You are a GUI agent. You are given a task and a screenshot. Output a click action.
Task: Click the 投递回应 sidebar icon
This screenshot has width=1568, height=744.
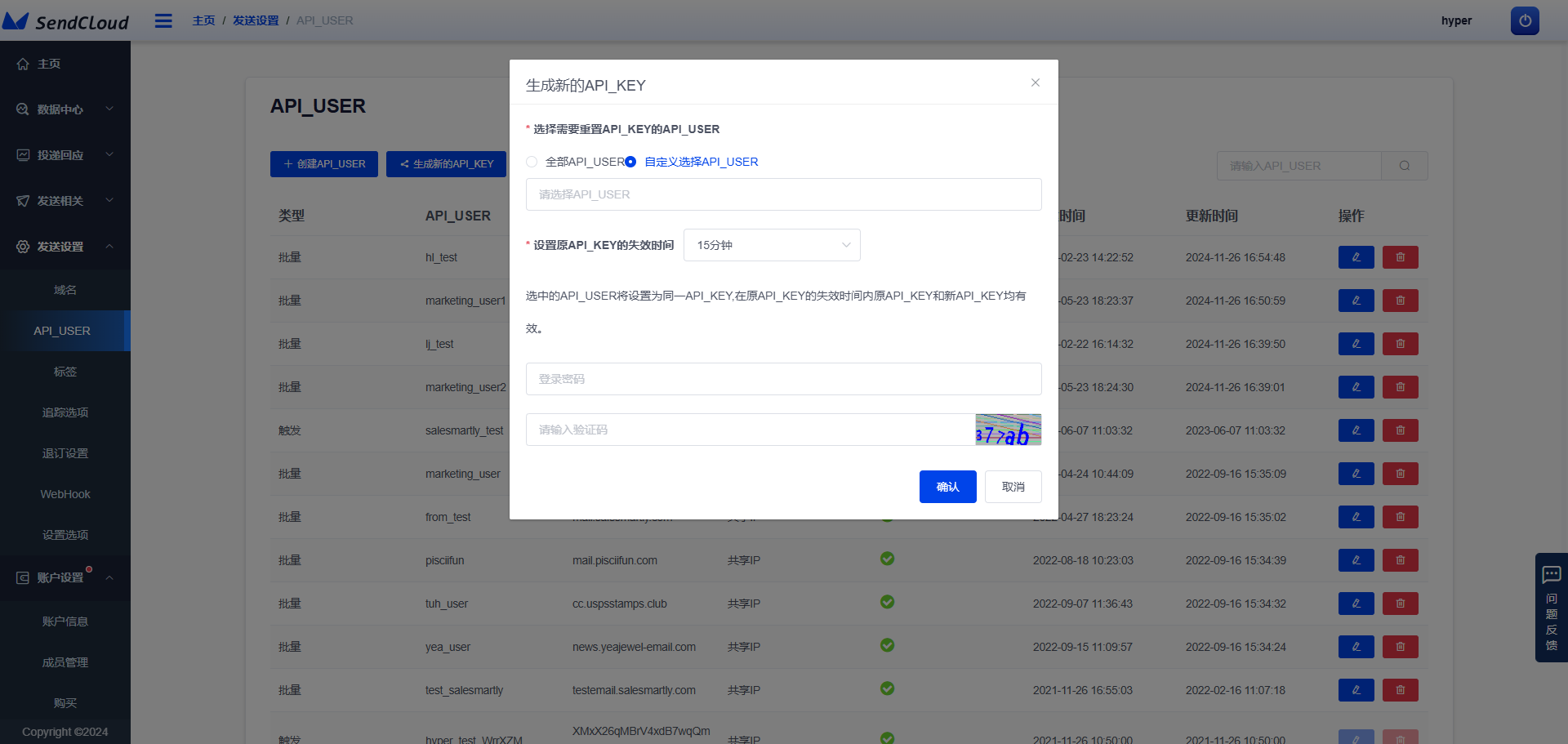(x=22, y=154)
